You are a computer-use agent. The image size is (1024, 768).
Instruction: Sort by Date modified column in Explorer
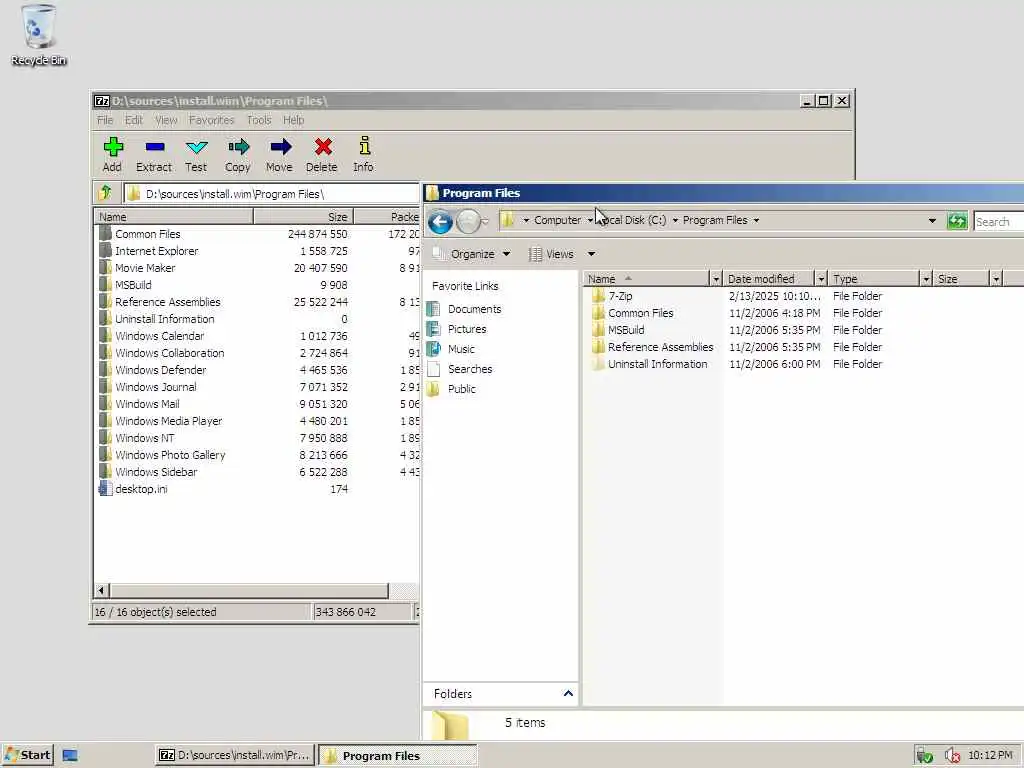coord(767,279)
